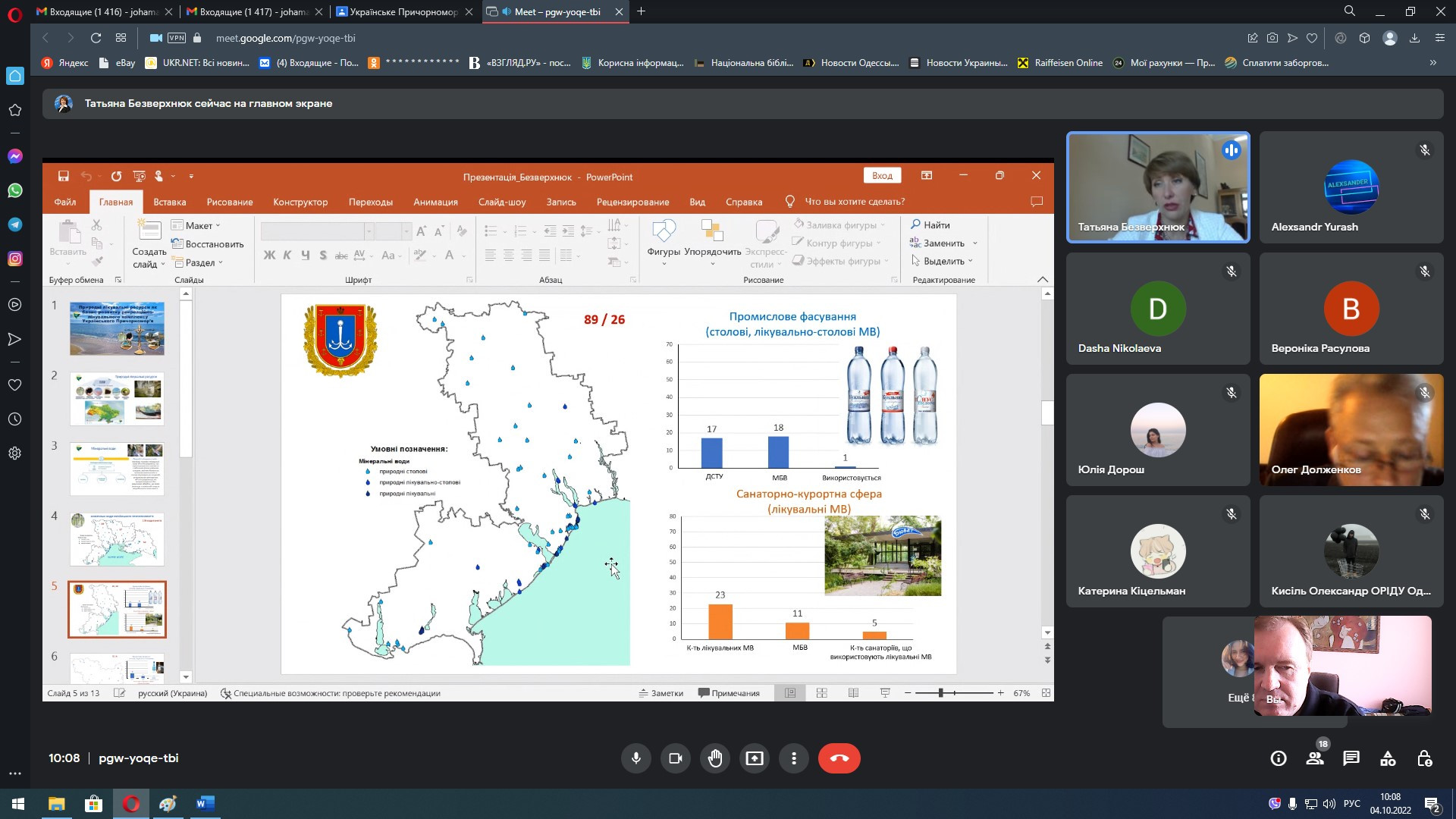Open the Opera easy setup menu
Screen dimensions: 1456x819
click(1439, 38)
